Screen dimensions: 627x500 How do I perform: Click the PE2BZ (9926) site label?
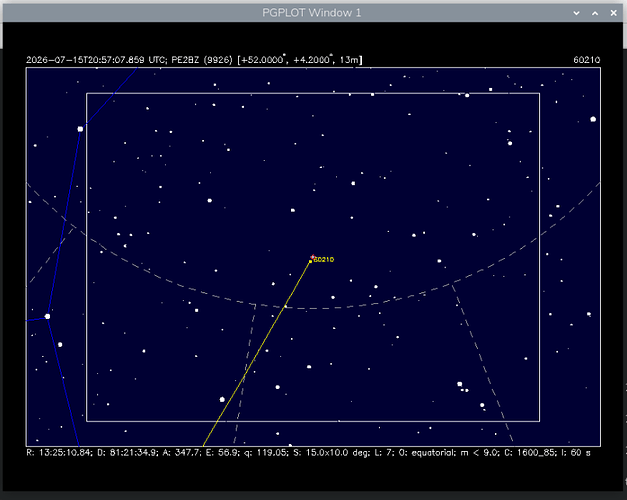click(x=202, y=60)
